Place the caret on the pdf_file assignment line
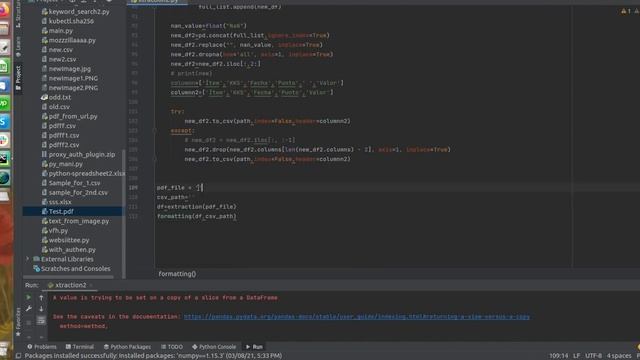The width and height of the screenshot is (640, 360). (180, 188)
